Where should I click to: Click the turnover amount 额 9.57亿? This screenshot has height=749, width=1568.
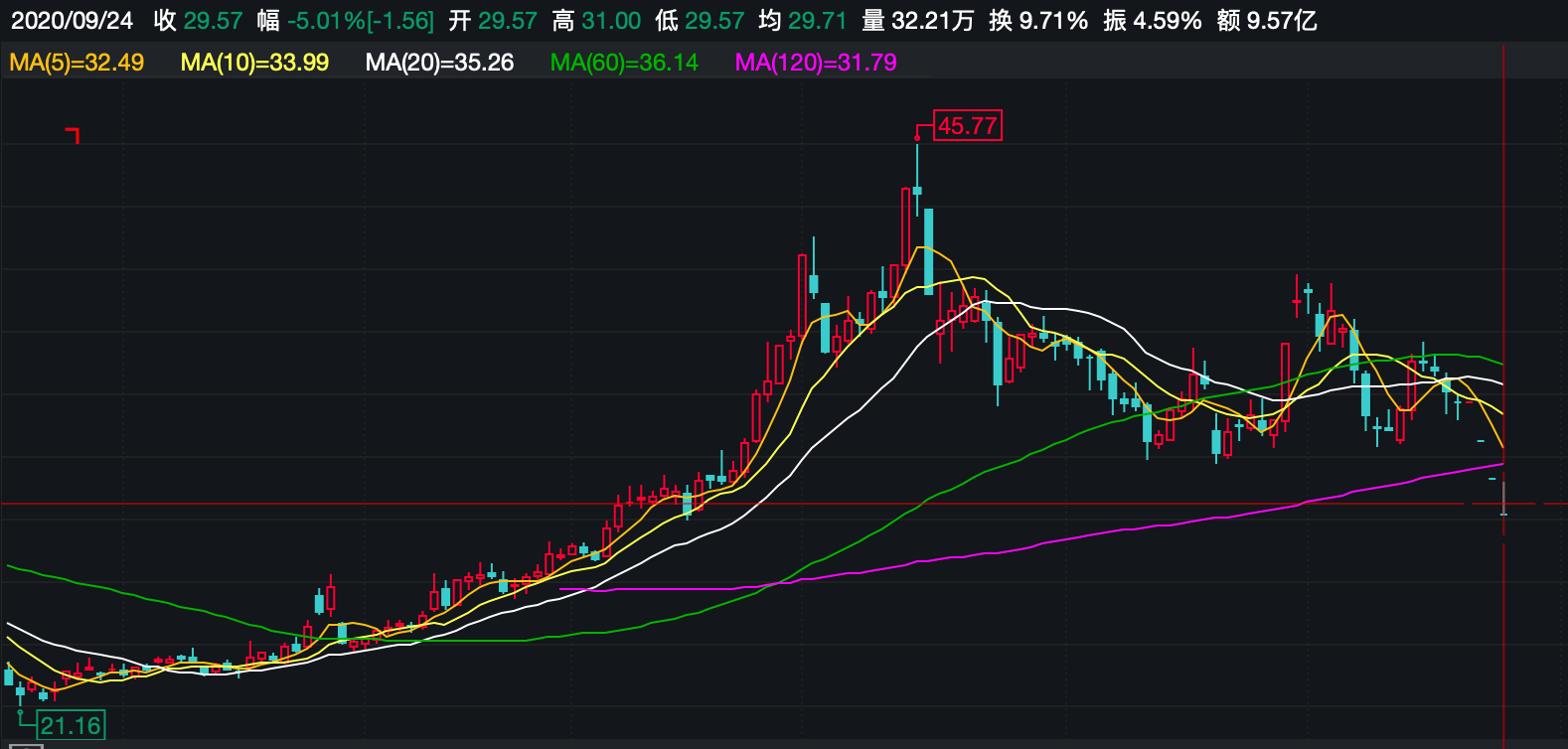(1267, 21)
